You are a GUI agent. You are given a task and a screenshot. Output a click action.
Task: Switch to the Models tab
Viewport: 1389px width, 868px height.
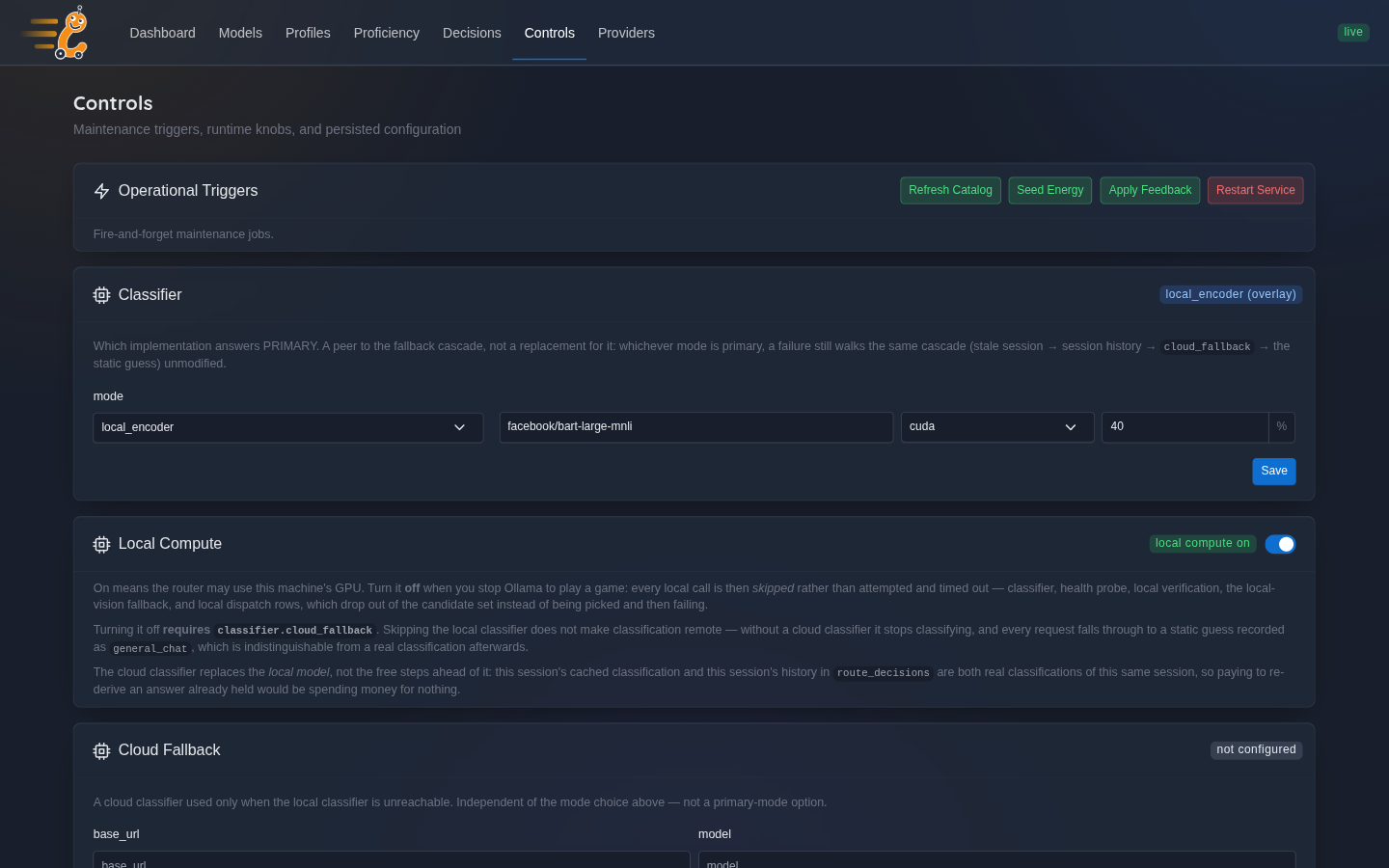click(240, 33)
